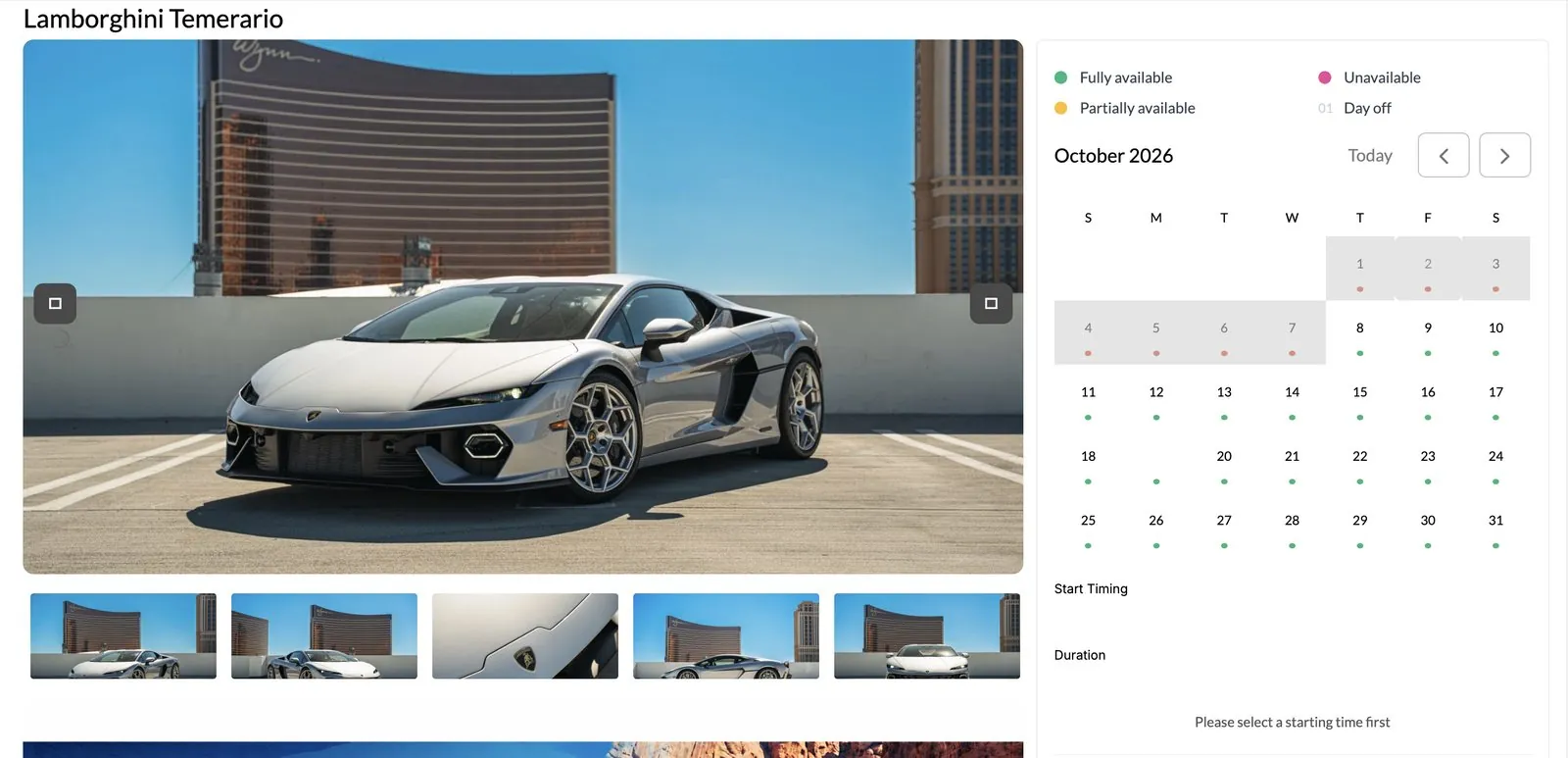Pick the 25th of October
1568x758 pixels.
pyautogui.click(x=1088, y=526)
